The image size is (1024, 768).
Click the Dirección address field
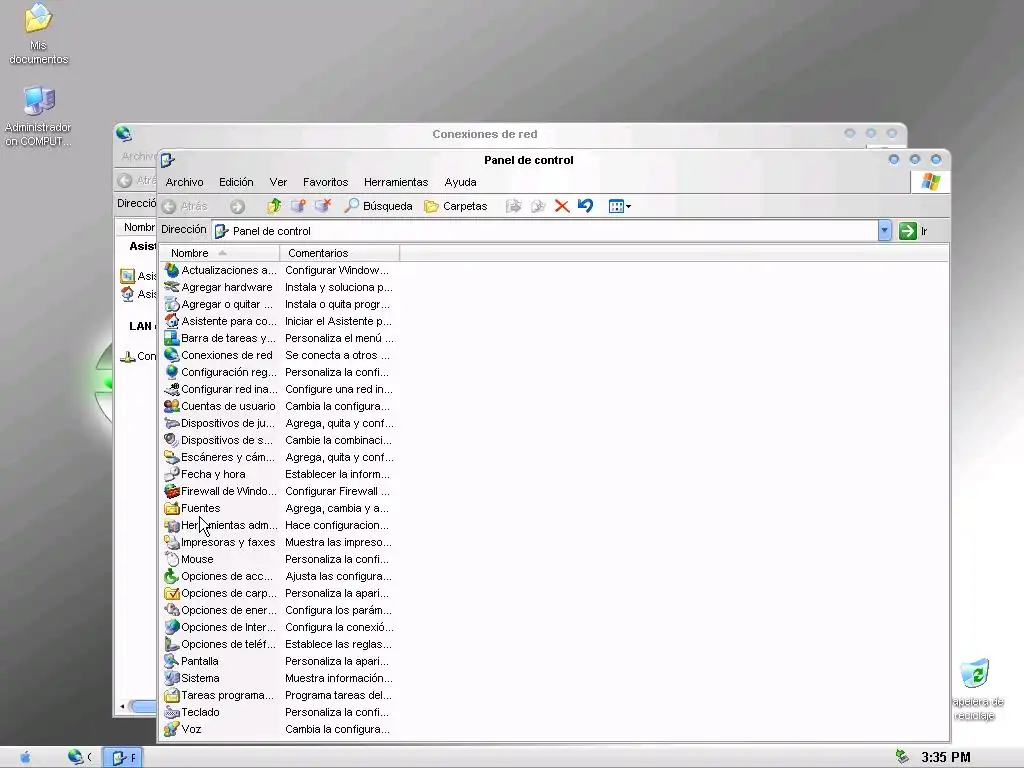[x=545, y=231]
